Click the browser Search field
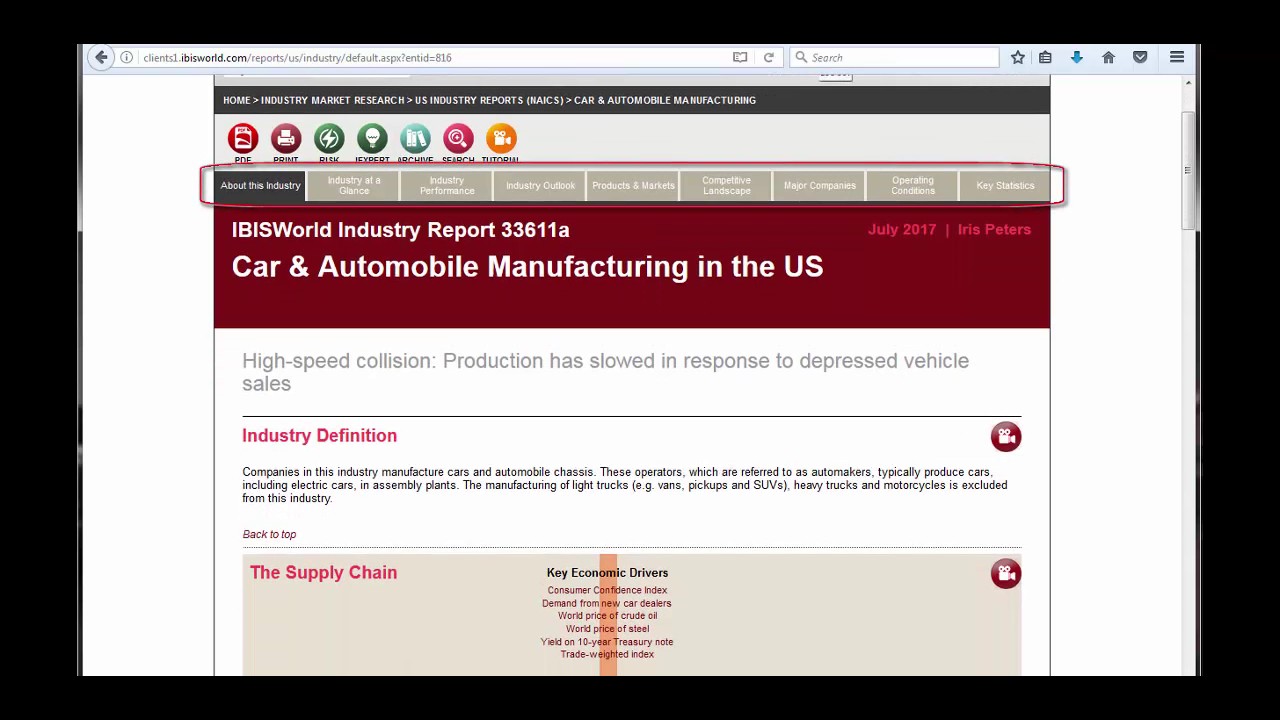 tap(895, 58)
